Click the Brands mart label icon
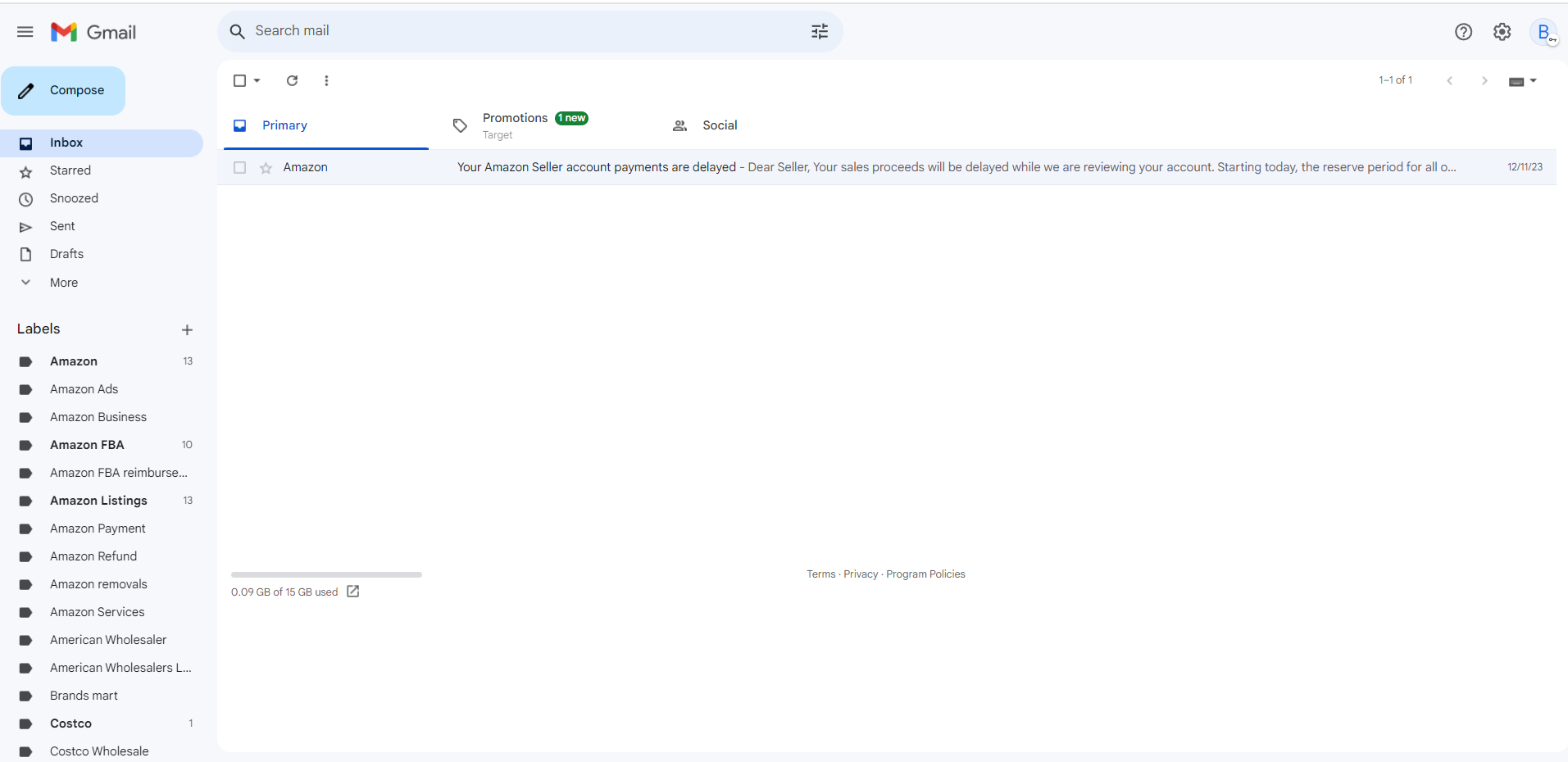This screenshot has width=1568, height=762. click(25, 696)
